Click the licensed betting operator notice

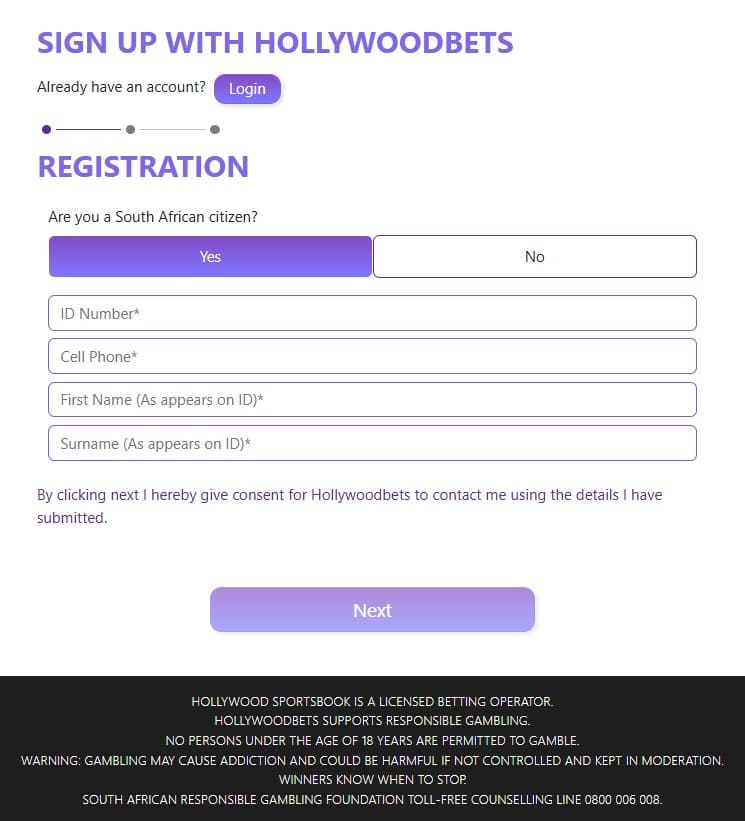(372, 702)
